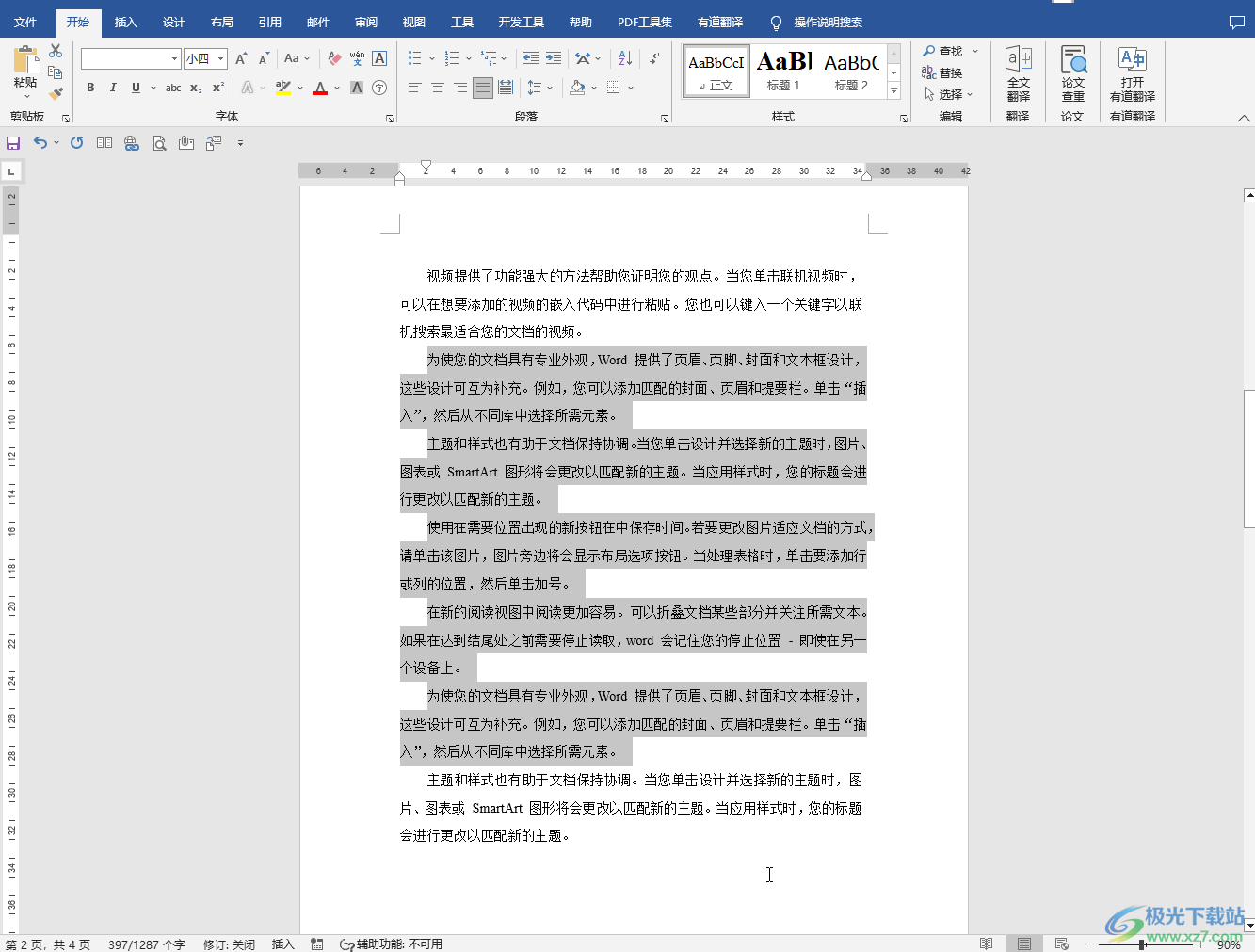Click the yellow text highlight color button
1255x952 pixels.
(x=283, y=88)
